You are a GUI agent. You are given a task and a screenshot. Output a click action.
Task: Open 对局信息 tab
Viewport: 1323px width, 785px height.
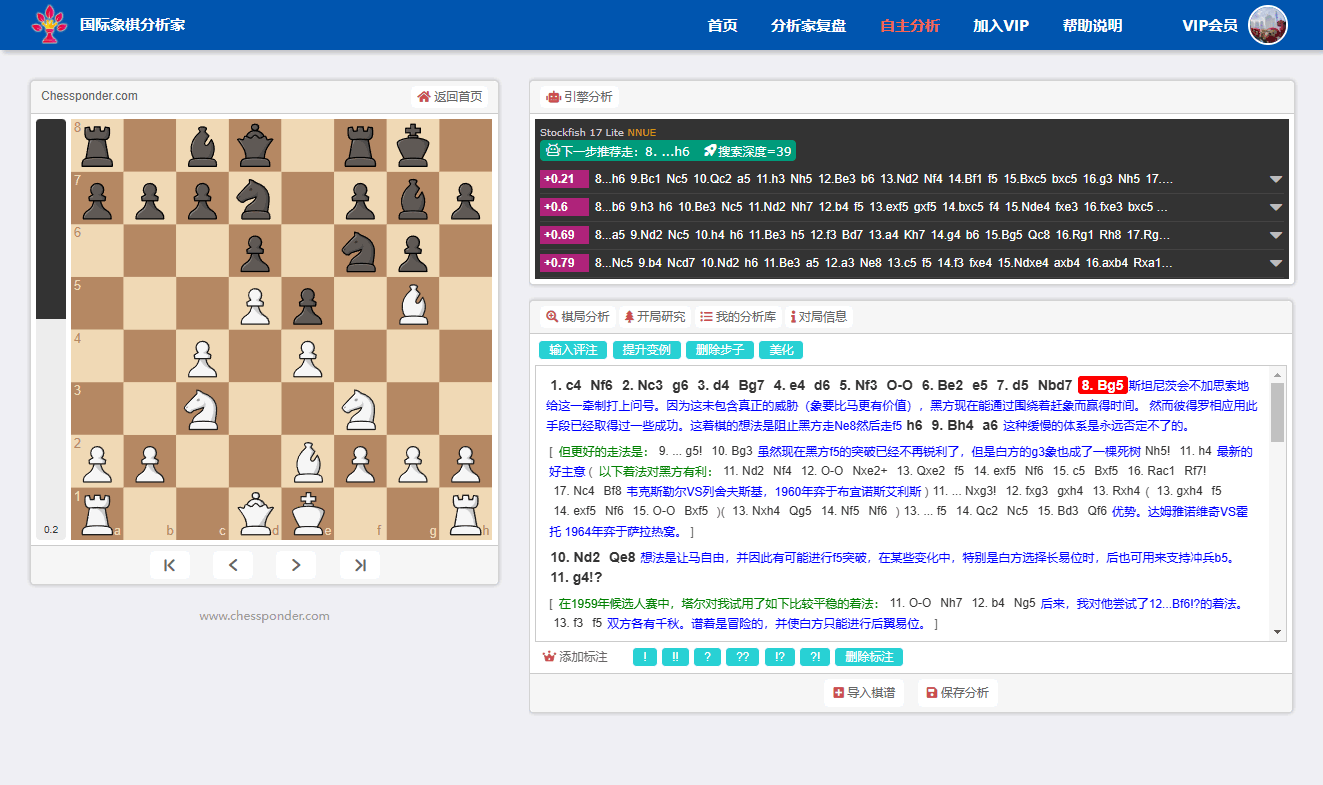point(819,317)
